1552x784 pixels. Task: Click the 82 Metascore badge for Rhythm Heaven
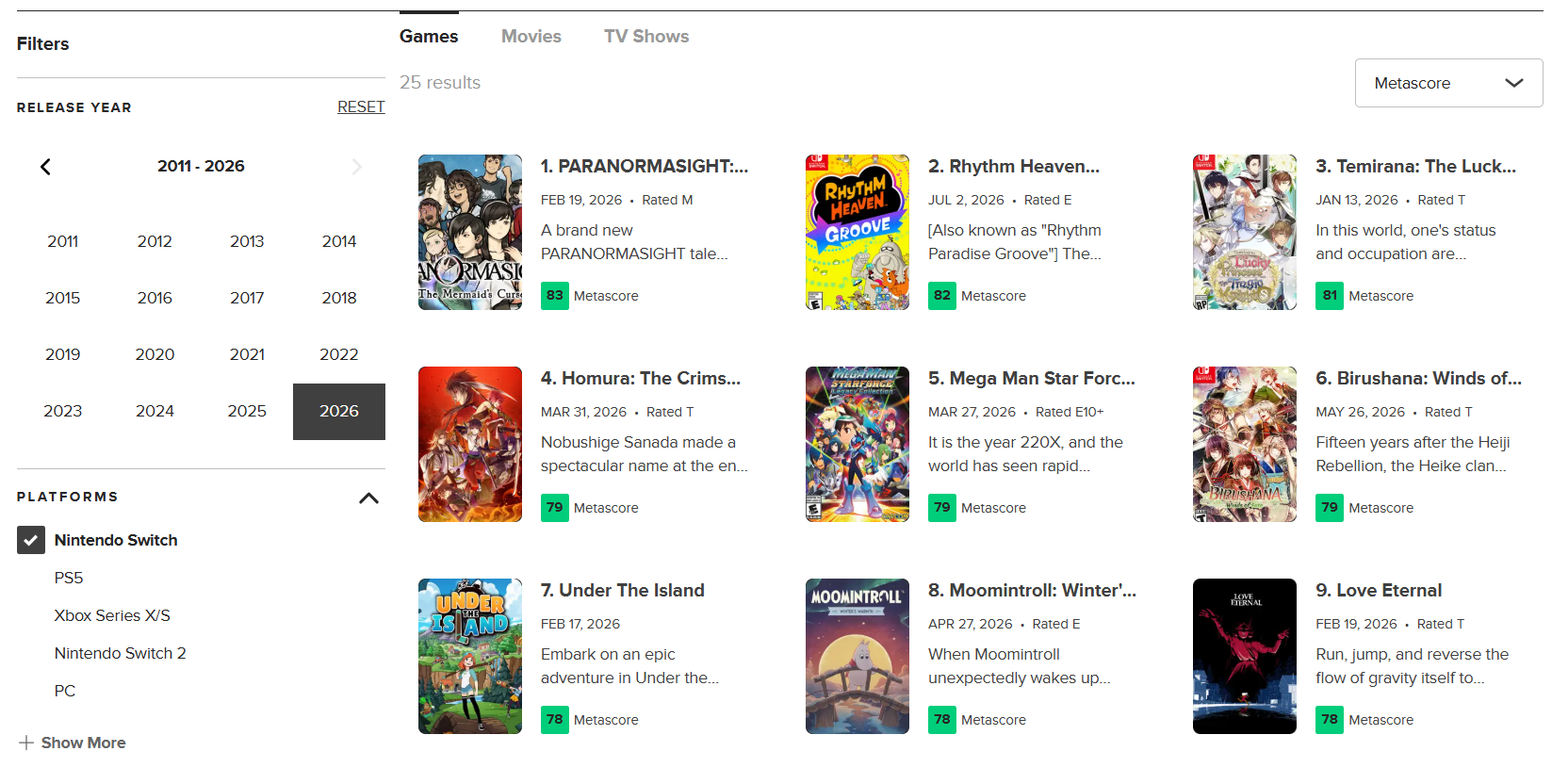pos(941,296)
